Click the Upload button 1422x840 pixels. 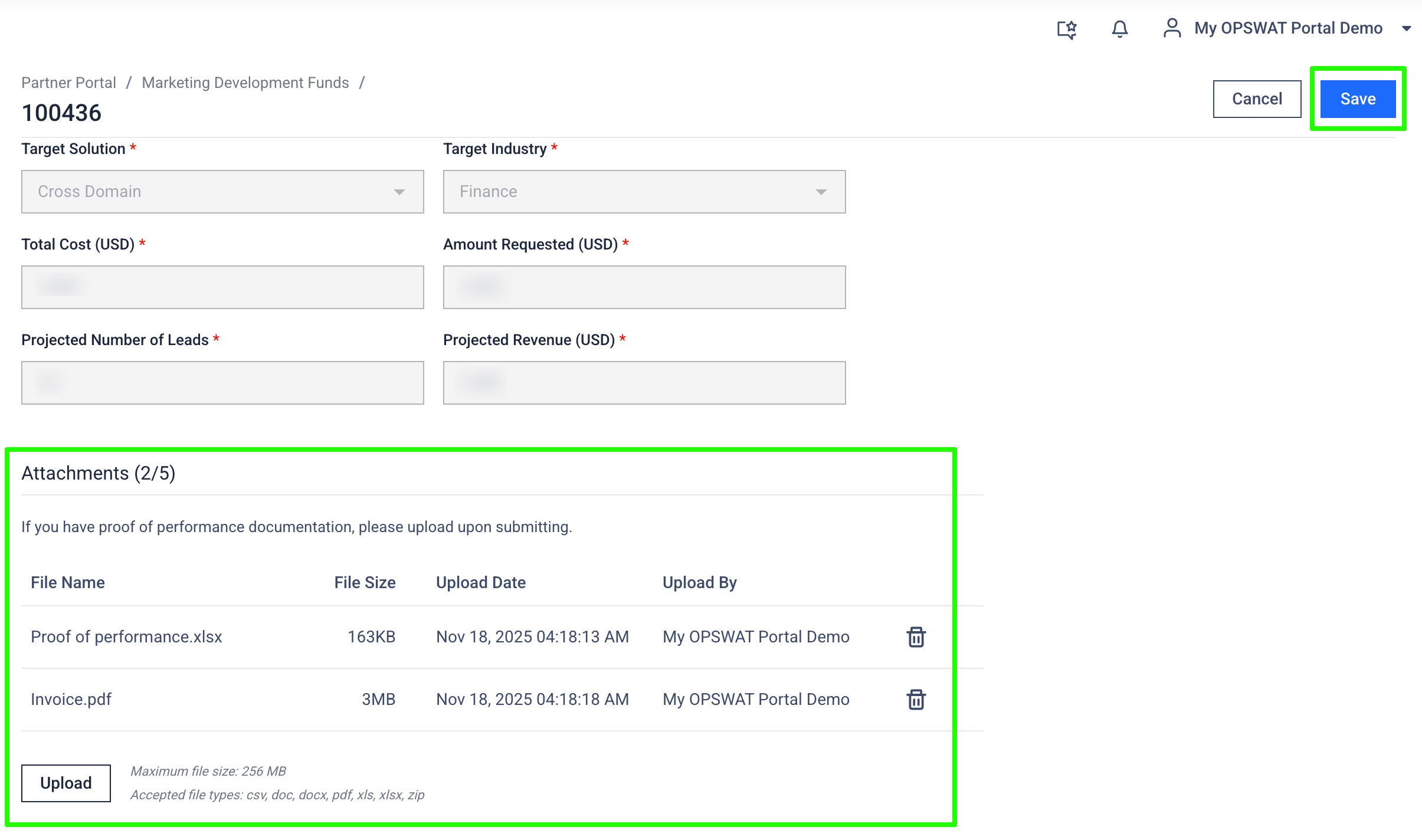[66, 783]
